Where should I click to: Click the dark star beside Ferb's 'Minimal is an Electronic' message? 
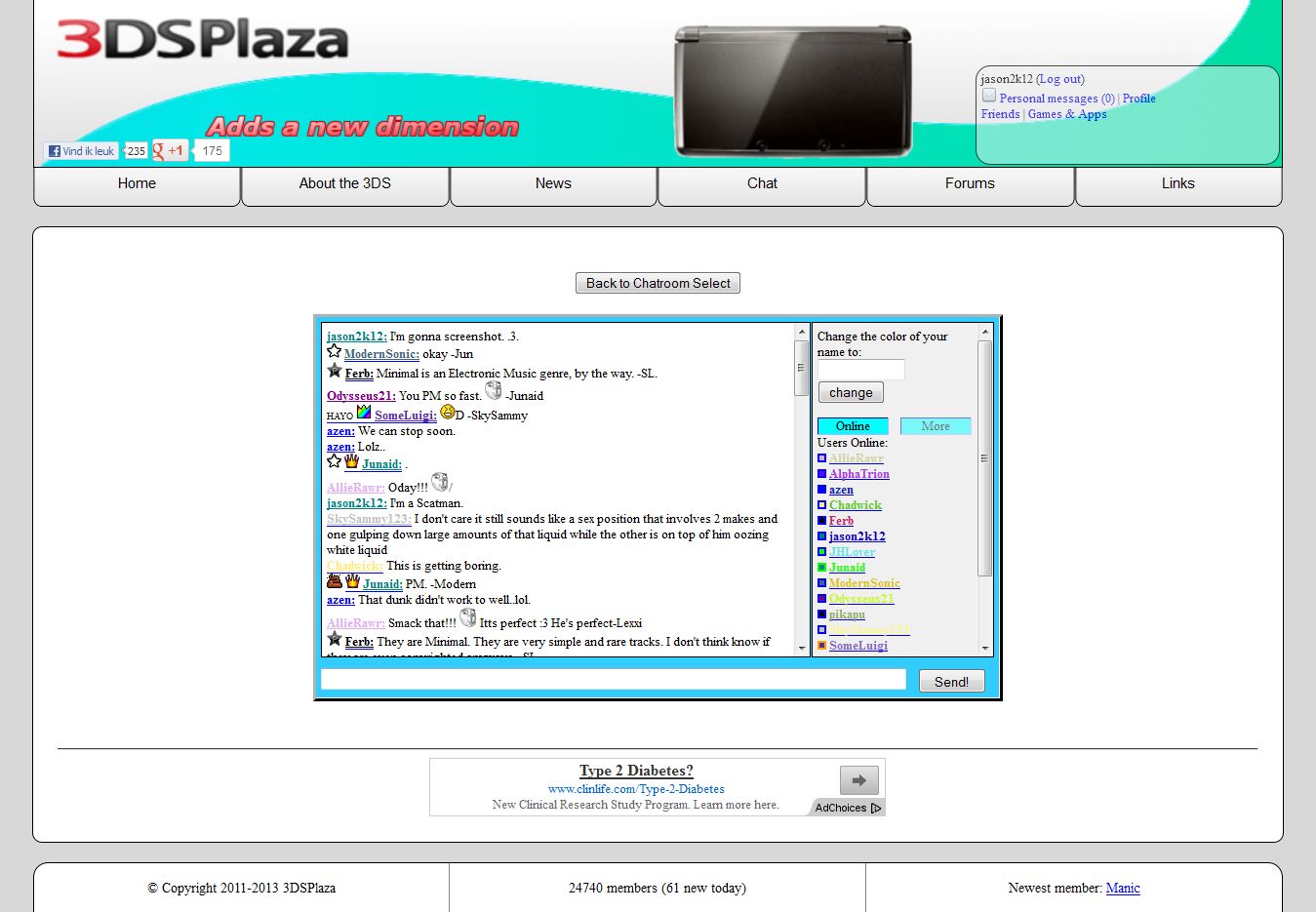point(335,371)
